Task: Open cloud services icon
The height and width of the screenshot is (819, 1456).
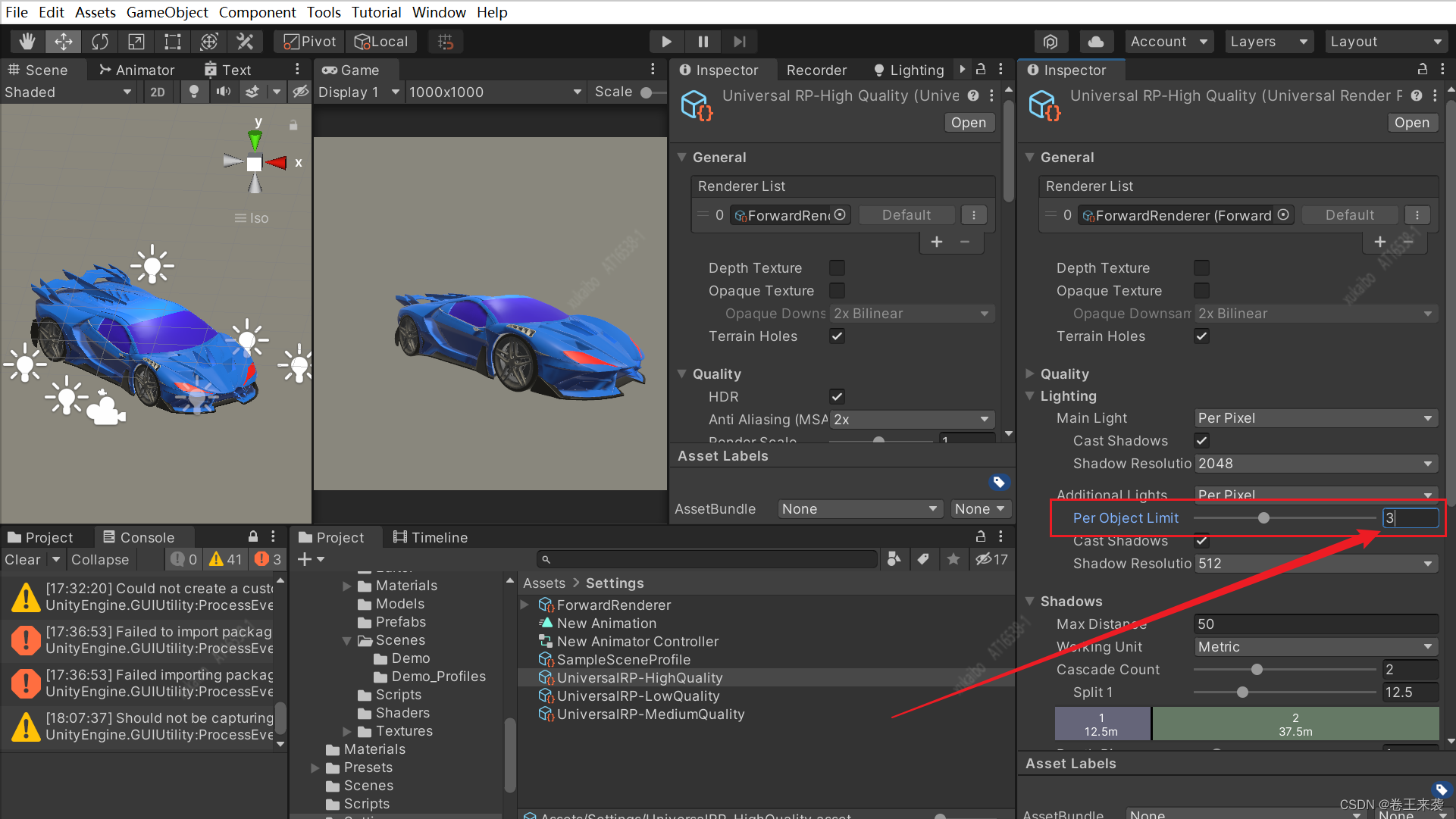Action: [1096, 42]
